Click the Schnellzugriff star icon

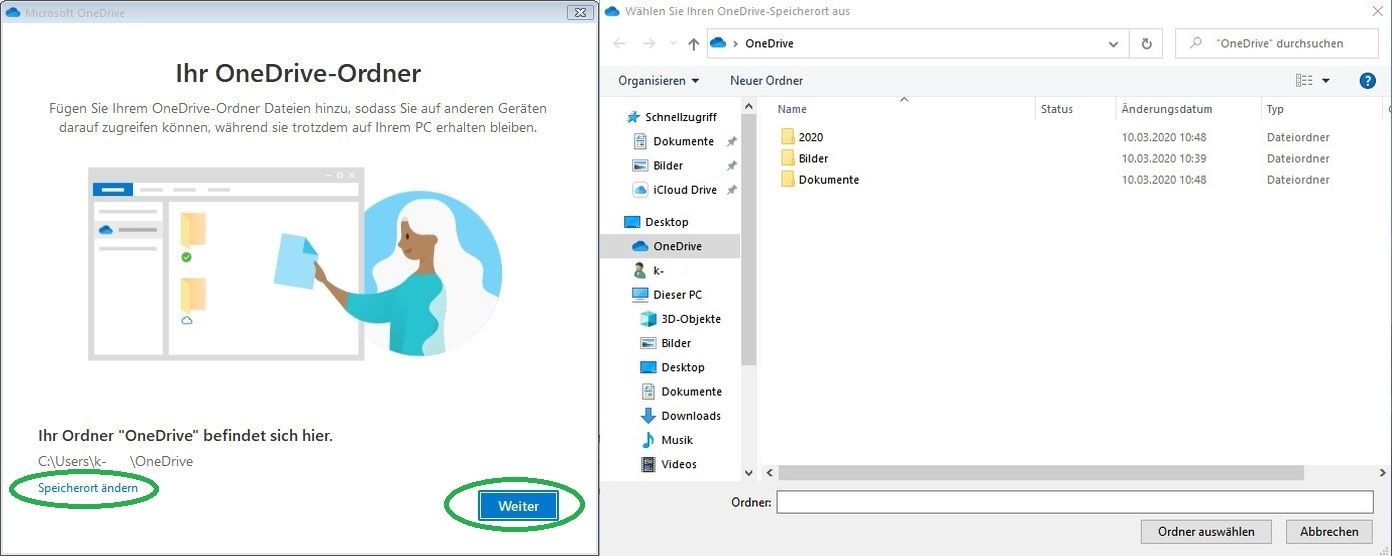(633, 117)
